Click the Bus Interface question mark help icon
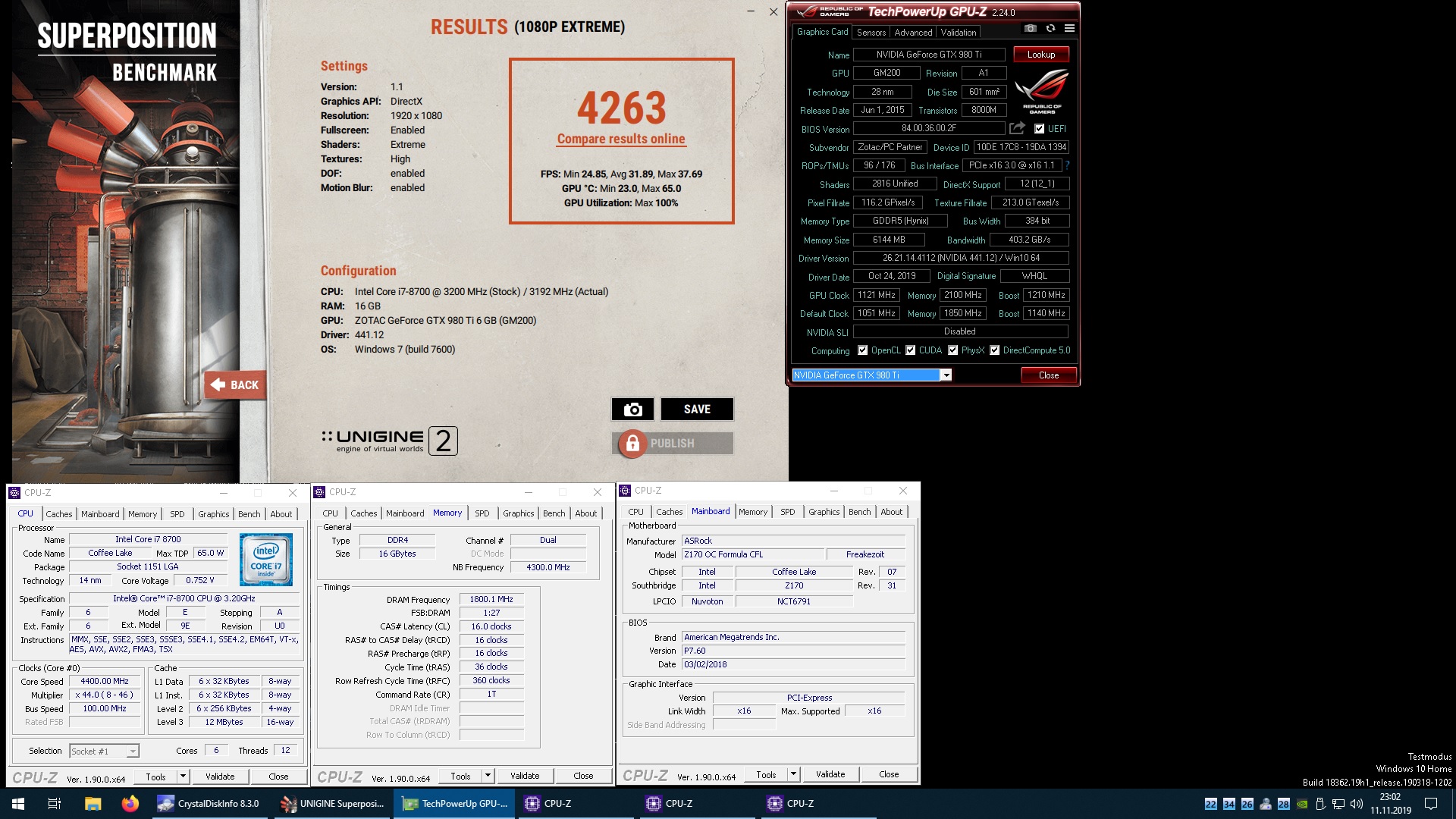This screenshot has width=1456, height=819. 1067,165
